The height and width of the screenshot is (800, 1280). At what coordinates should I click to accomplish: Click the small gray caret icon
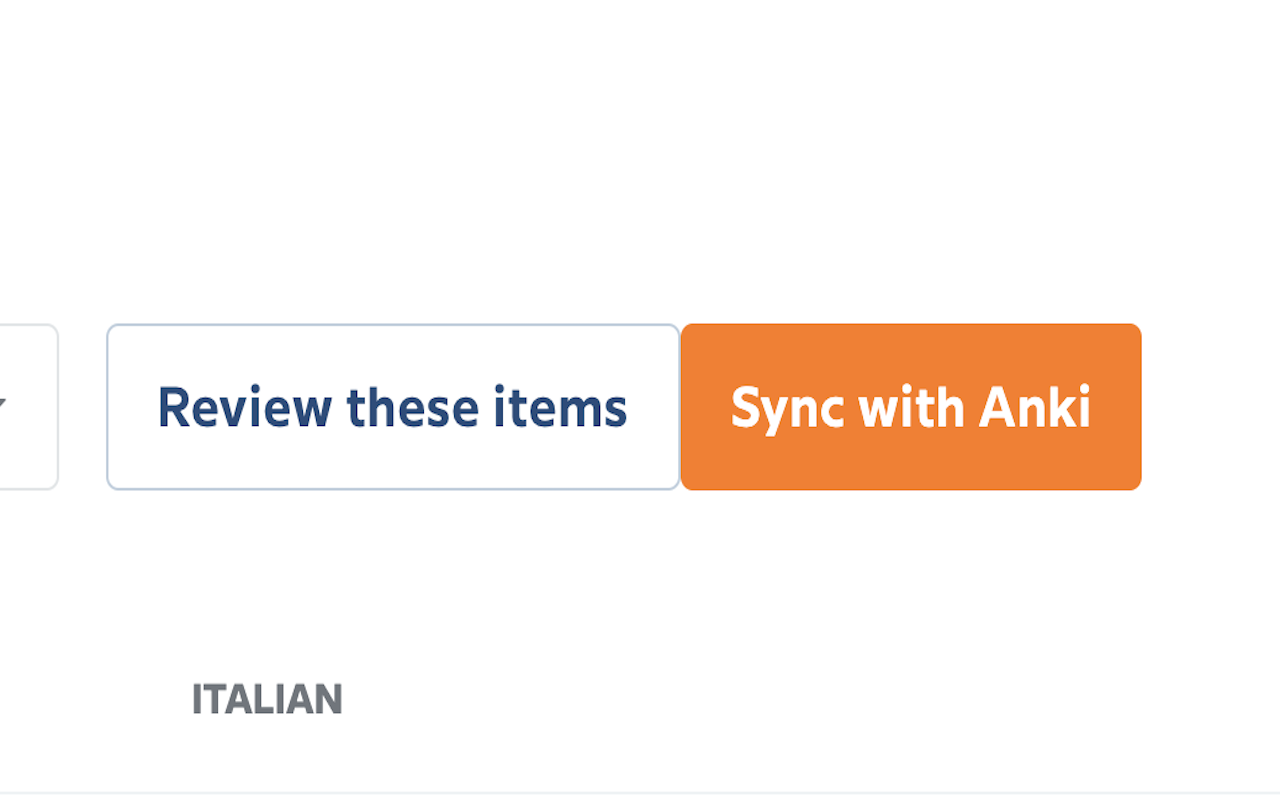(3, 405)
